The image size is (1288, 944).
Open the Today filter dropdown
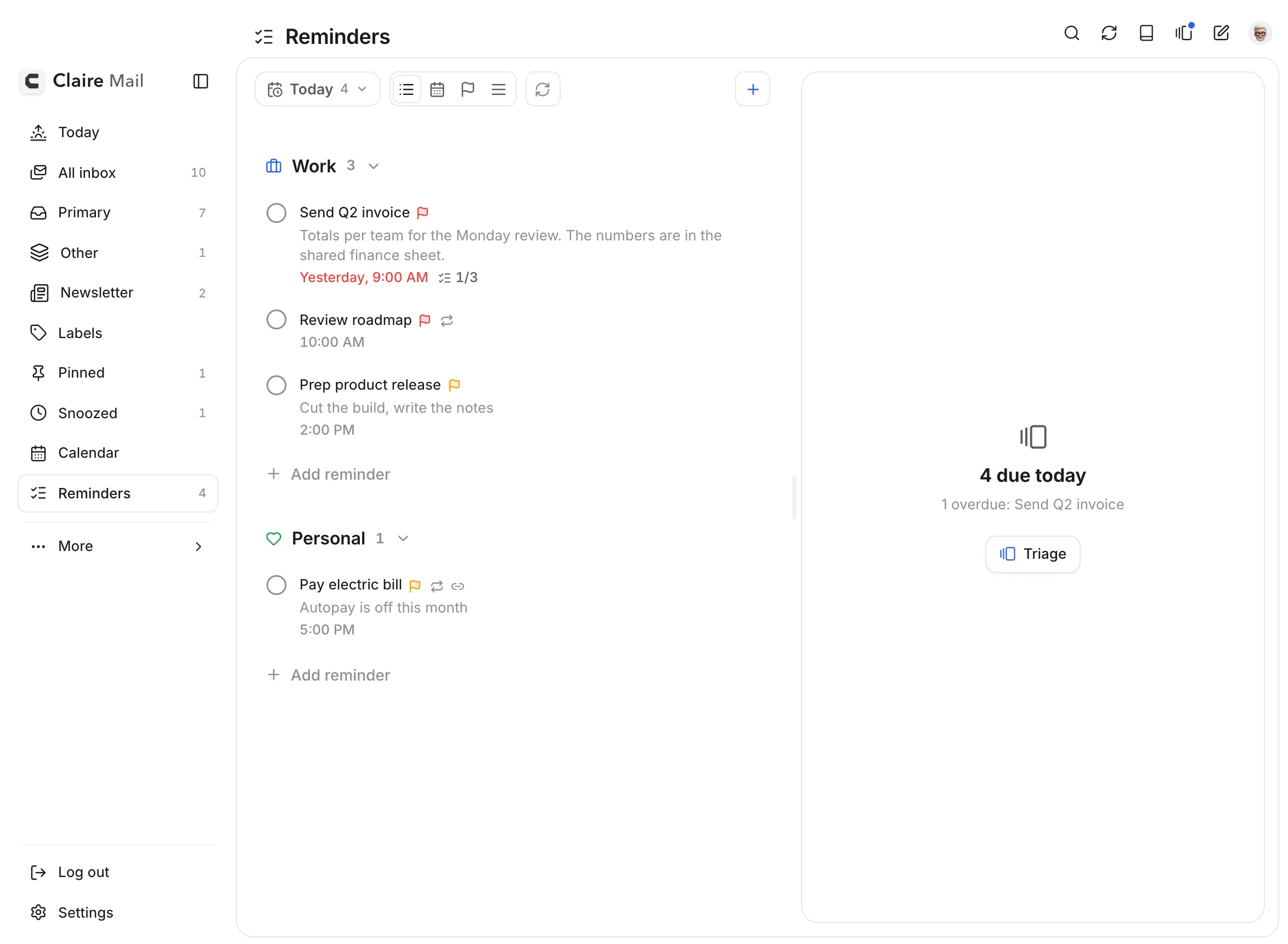coord(318,89)
